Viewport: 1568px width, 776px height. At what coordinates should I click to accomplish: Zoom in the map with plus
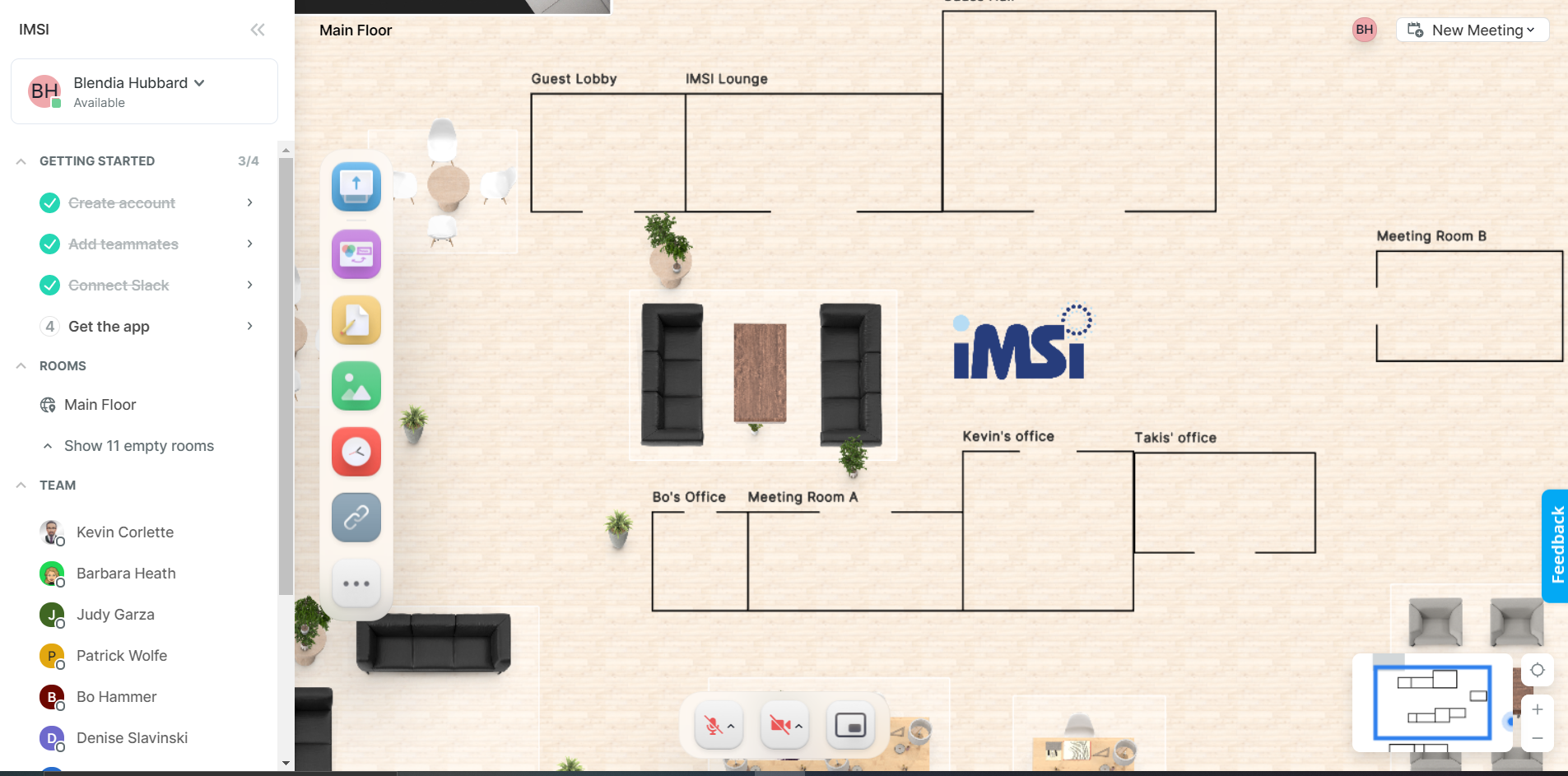pyautogui.click(x=1537, y=709)
